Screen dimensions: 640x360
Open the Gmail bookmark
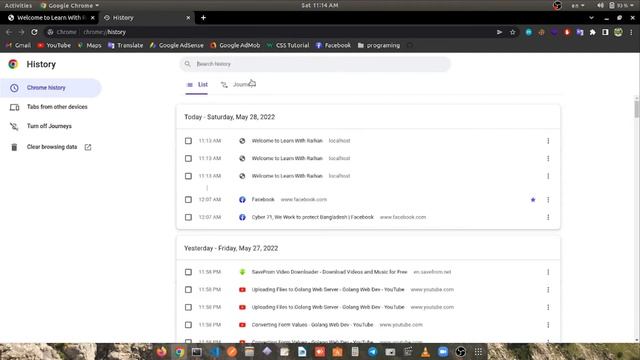(18, 45)
